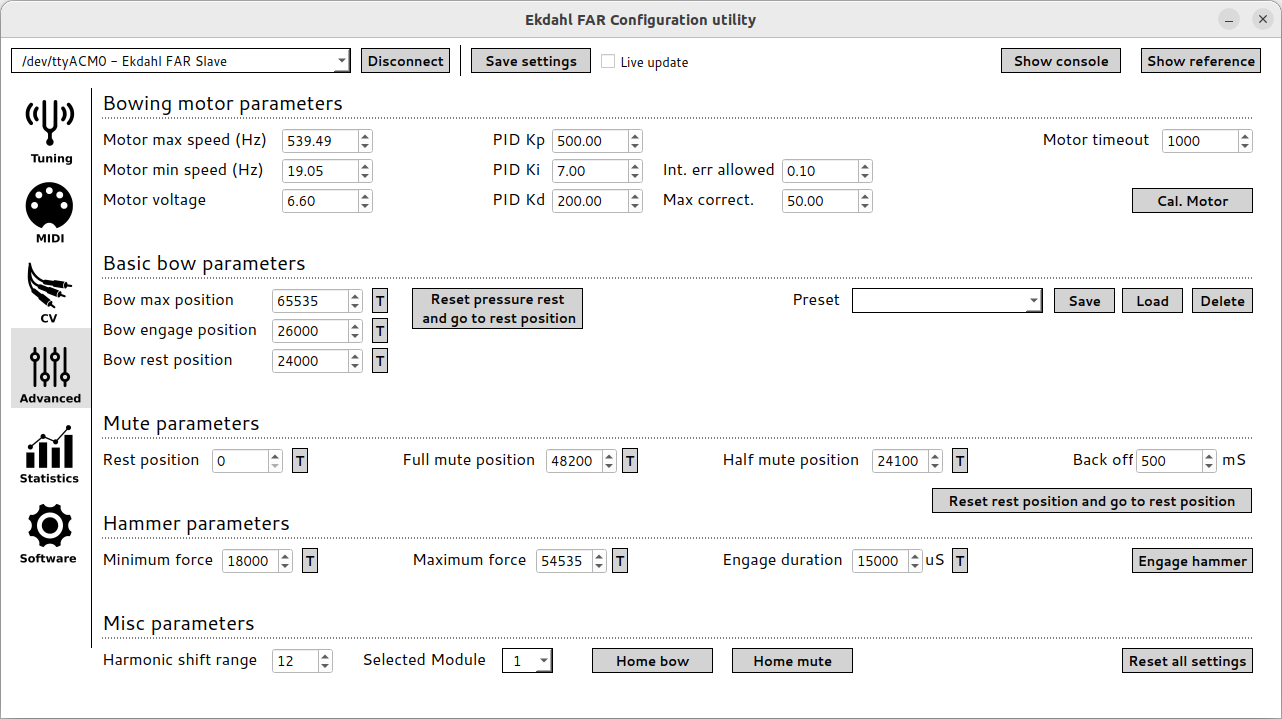The image size is (1282, 719).
Task: Increase Motor max speed with up arrow
Action: coord(365,136)
